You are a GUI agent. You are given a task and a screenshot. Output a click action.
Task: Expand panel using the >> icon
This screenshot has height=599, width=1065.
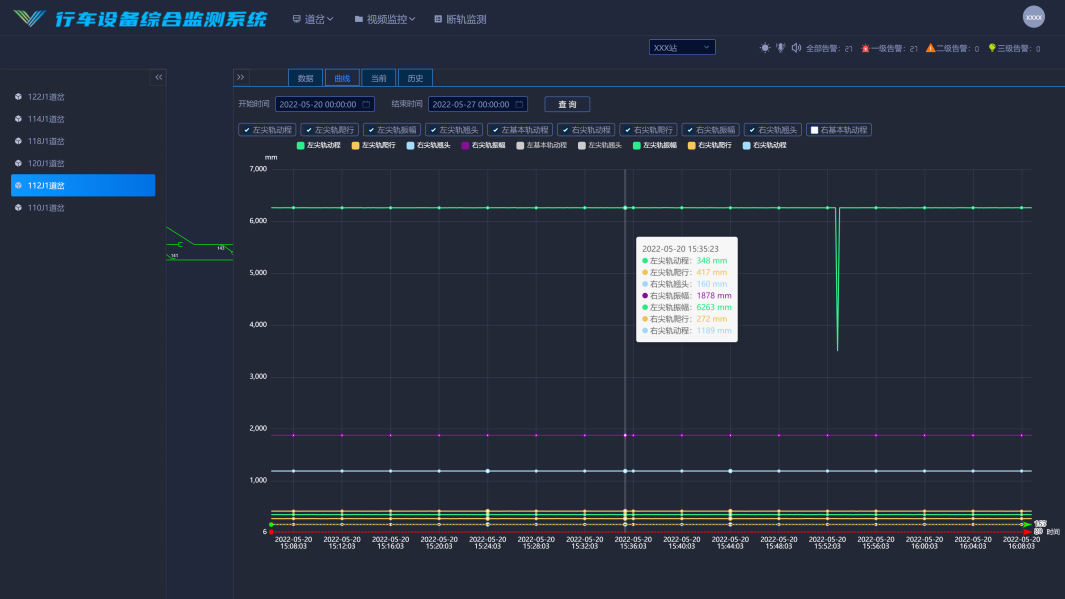[240, 77]
